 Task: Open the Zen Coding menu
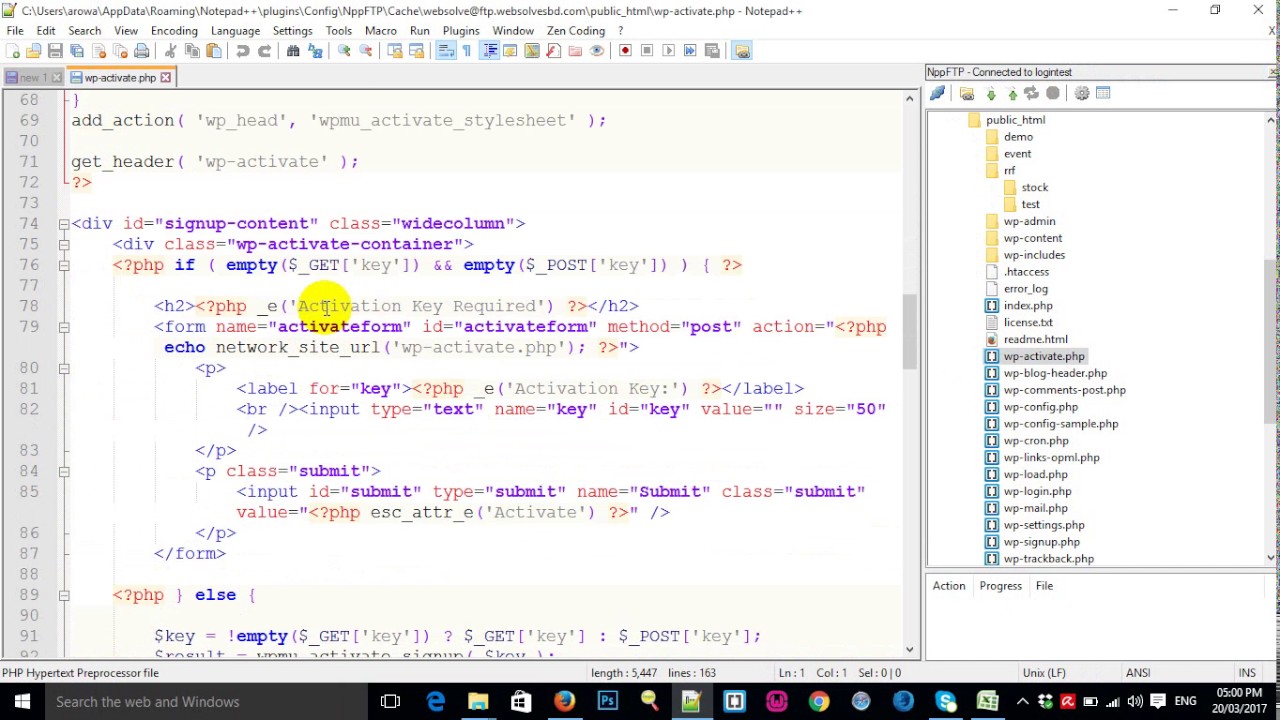[576, 31]
